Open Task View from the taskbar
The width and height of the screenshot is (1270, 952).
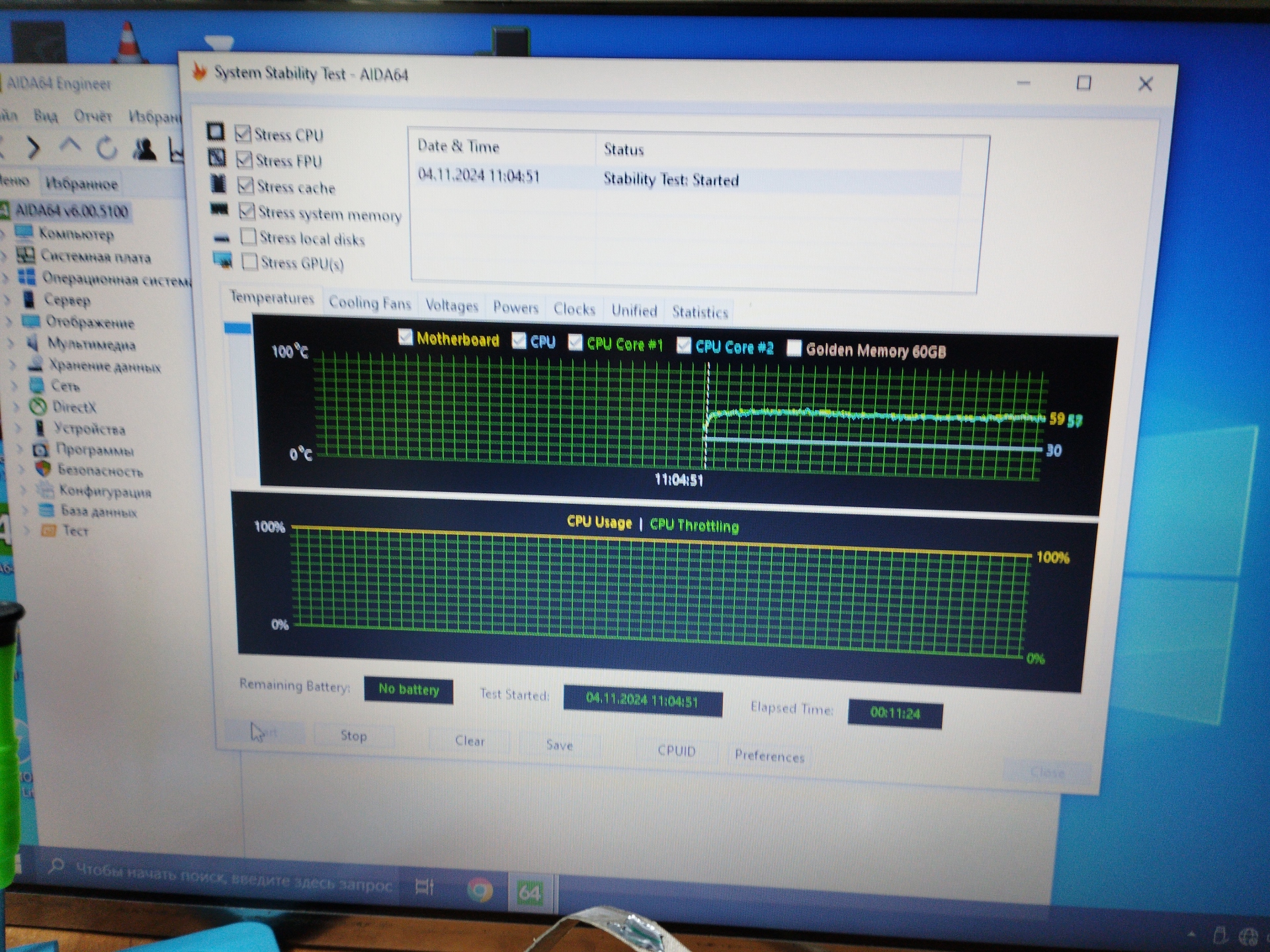425,887
